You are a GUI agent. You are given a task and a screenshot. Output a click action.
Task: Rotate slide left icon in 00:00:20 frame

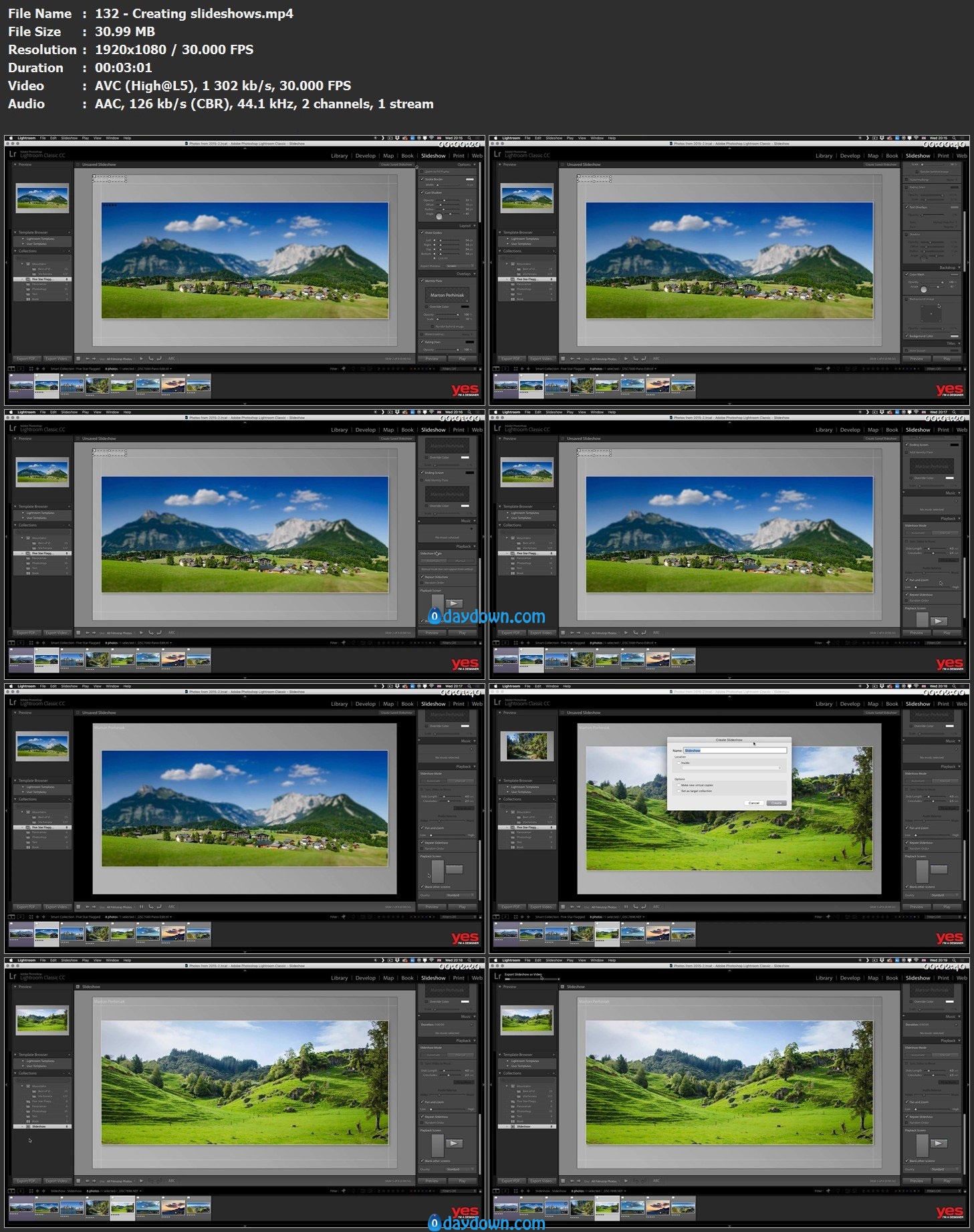151,359
